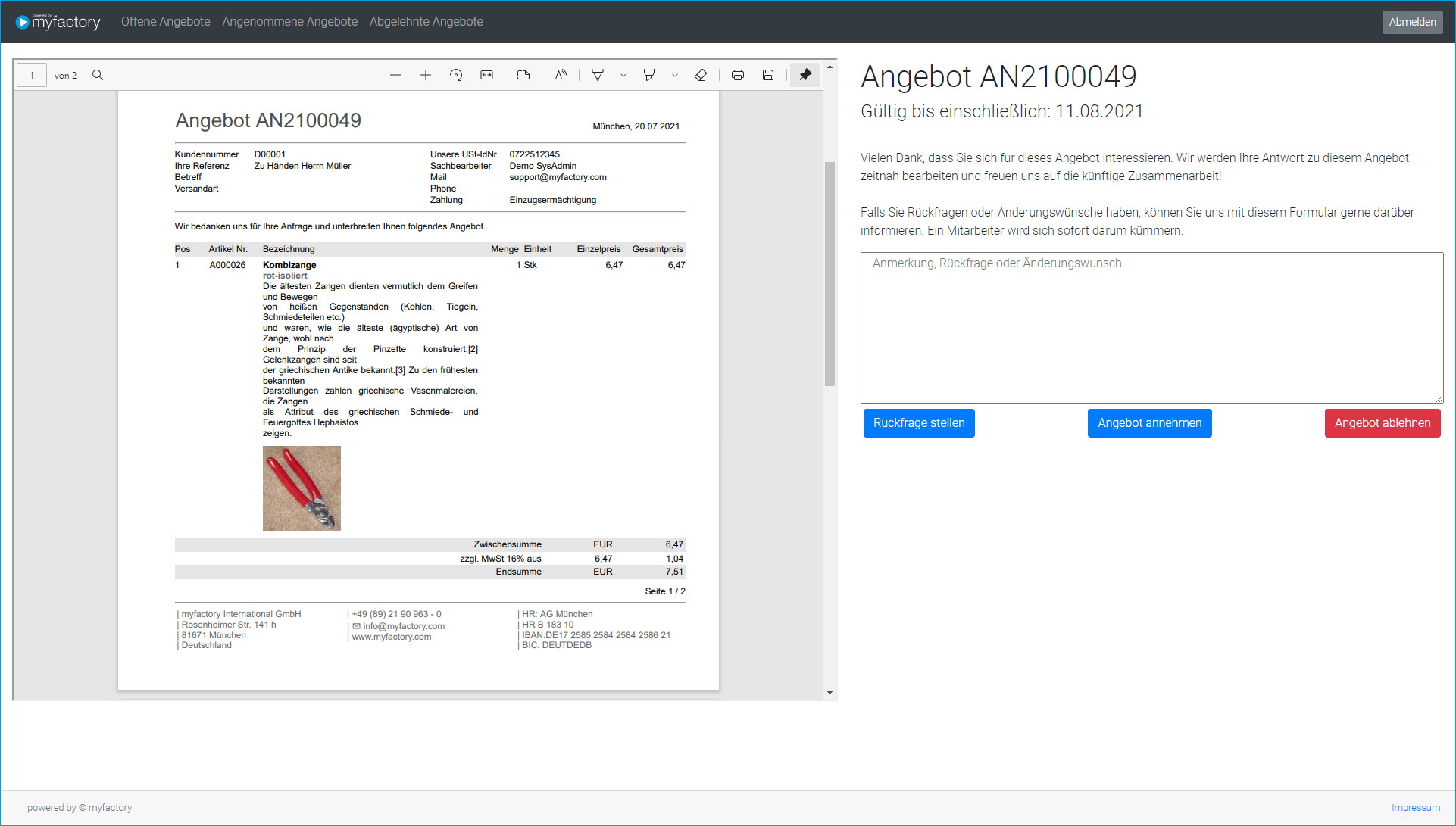
Task: Save the PDF document
Action: pyautogui.click(x=768, y=75)
